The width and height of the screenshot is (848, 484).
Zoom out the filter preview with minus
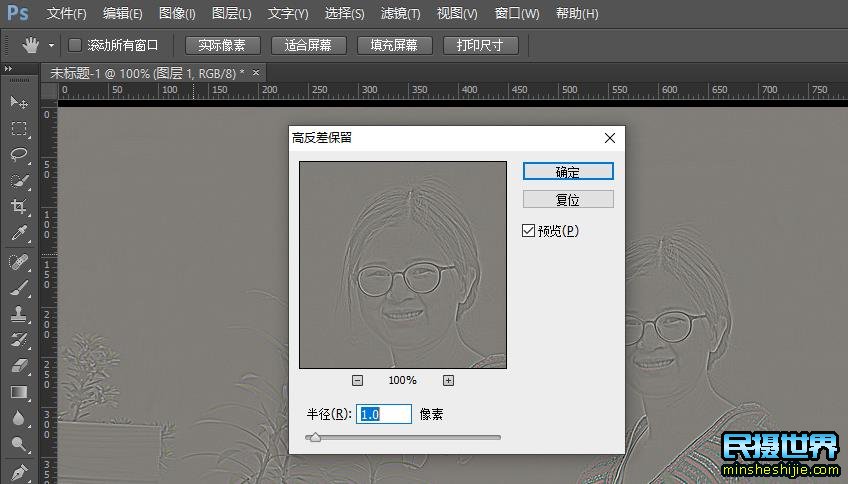pyautogui.click(x=357, y=380)
